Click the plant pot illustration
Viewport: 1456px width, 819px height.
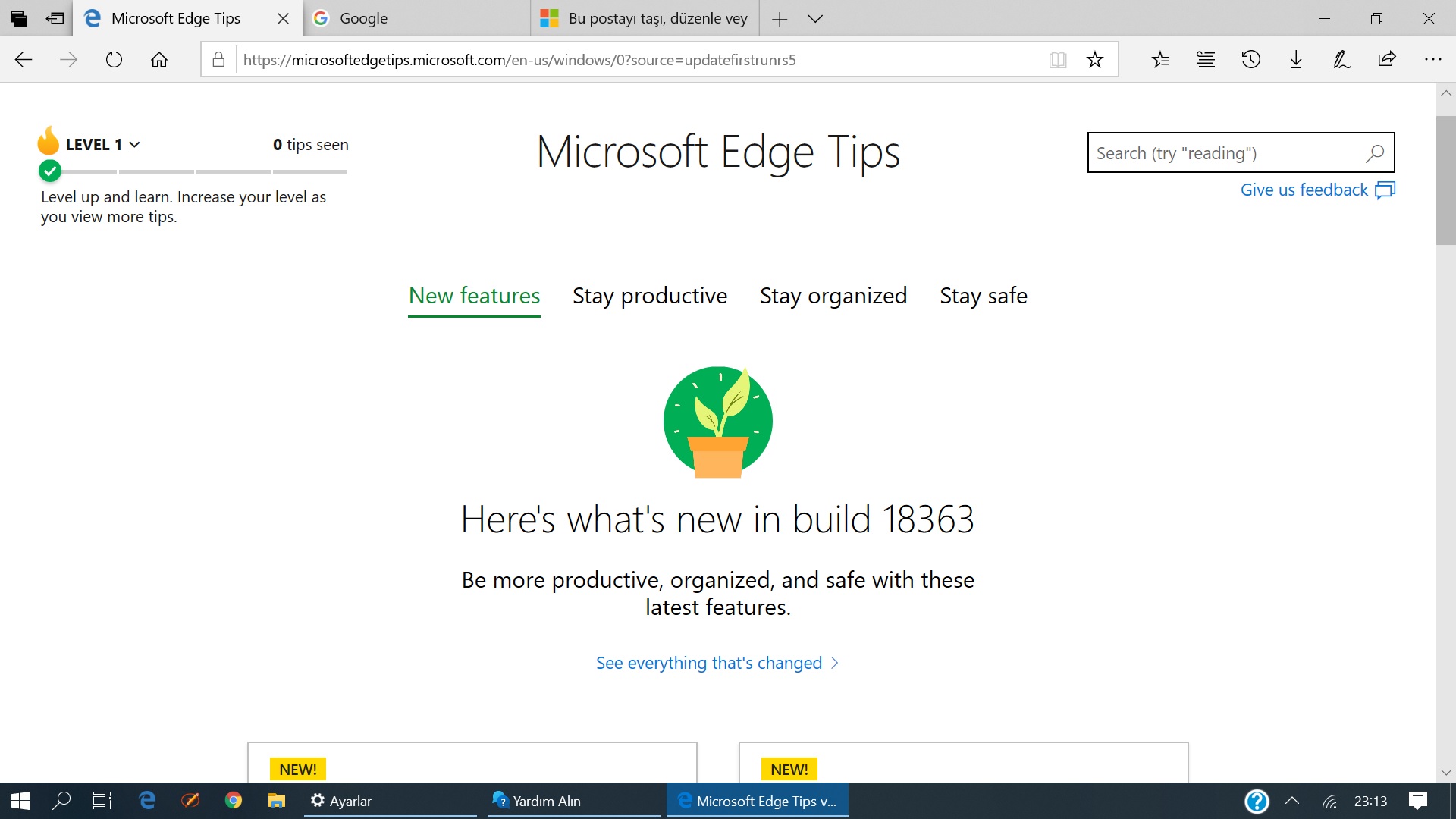(x=718, y=422)
